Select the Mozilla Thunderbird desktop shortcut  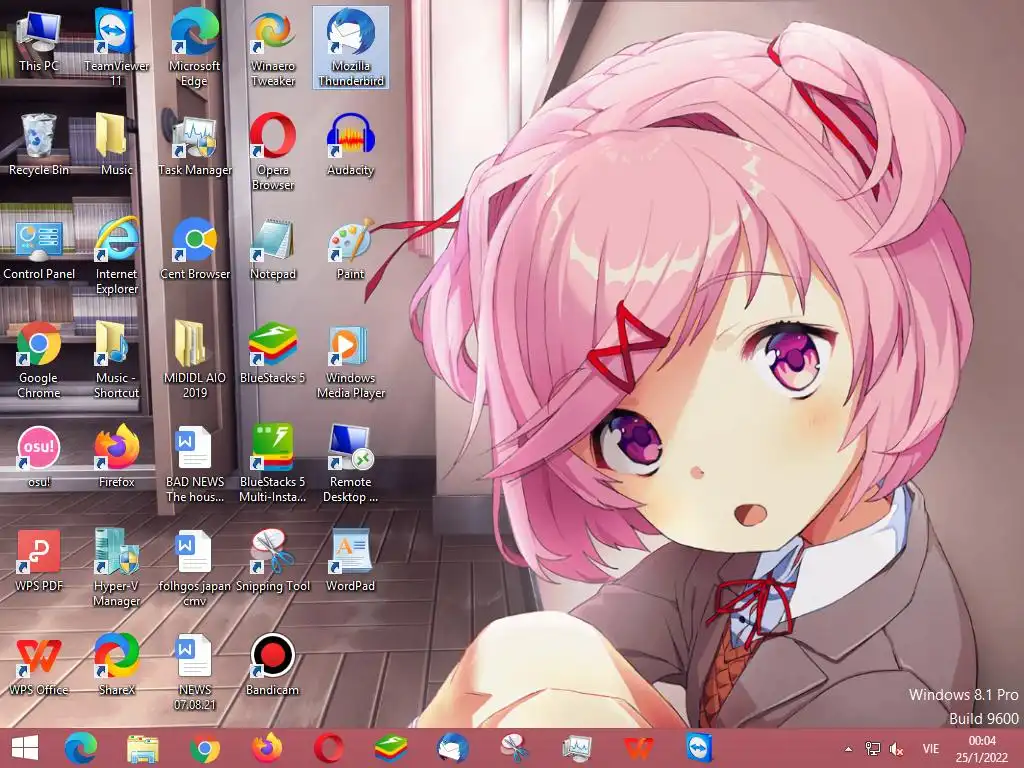[x=351, y=47]
